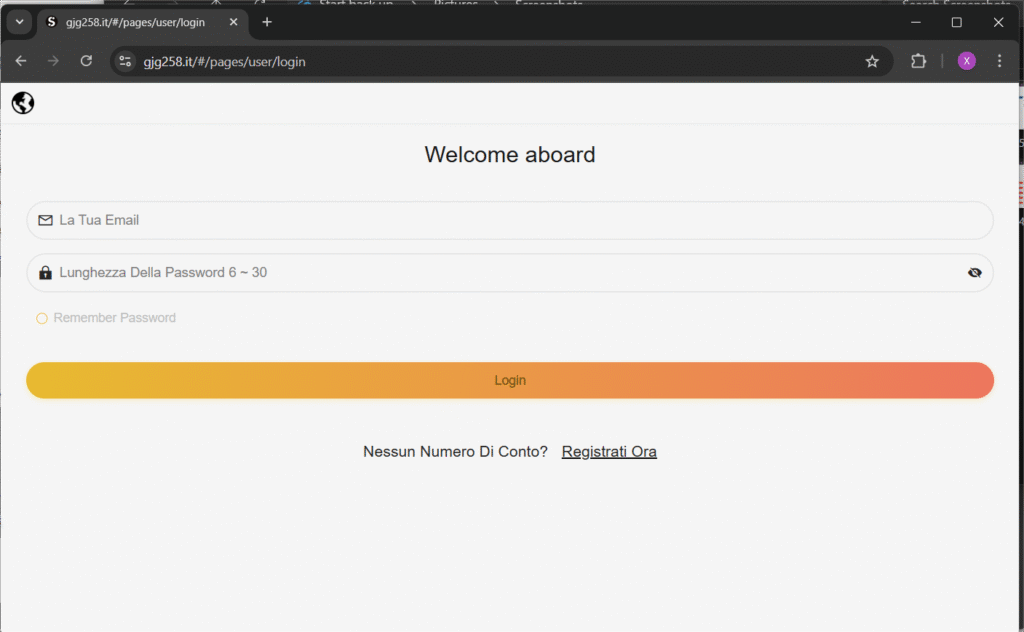
Task: Enable the Remember Password radio option
Action: pyautogui.click(x=42, y=318)
